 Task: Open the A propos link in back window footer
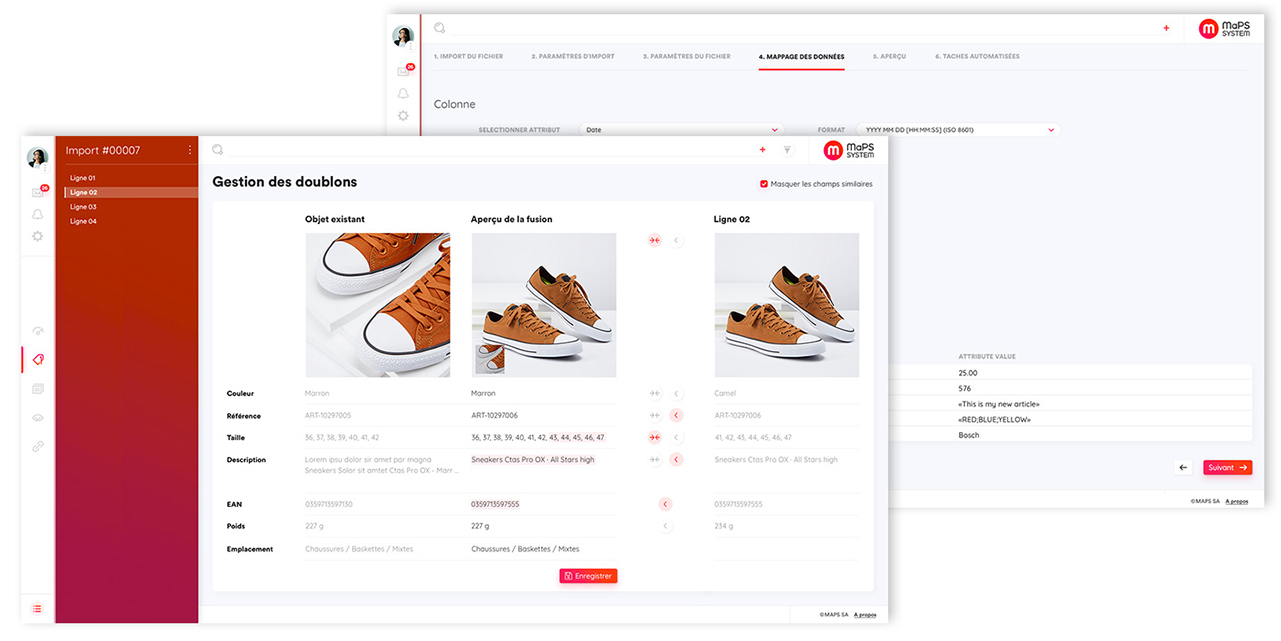1237,501
